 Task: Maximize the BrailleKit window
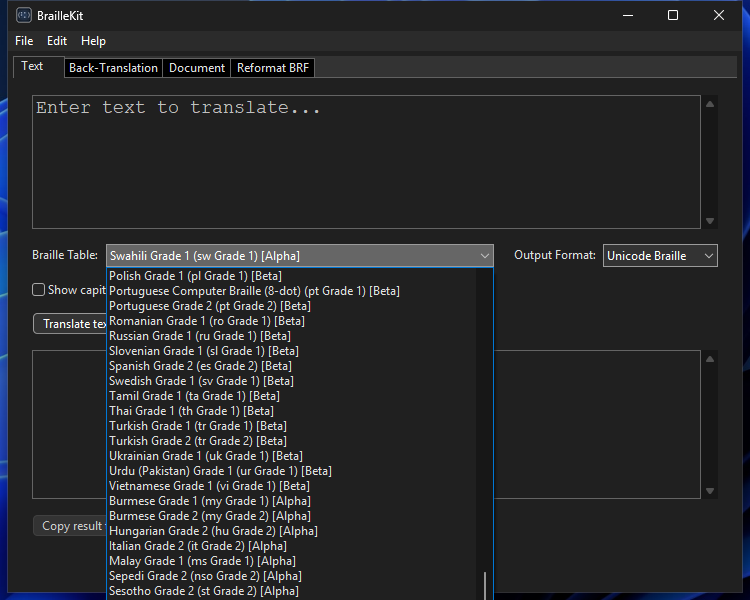pos(673,15)
